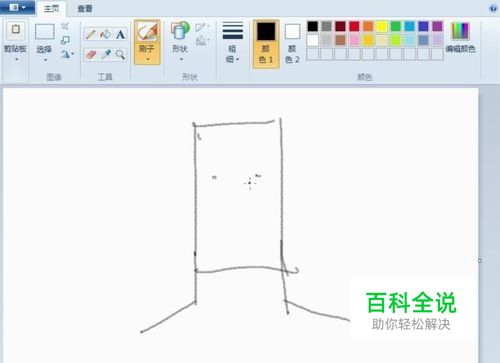
Task: Expand the selection options dropdown
Action: tap(45, 60)
